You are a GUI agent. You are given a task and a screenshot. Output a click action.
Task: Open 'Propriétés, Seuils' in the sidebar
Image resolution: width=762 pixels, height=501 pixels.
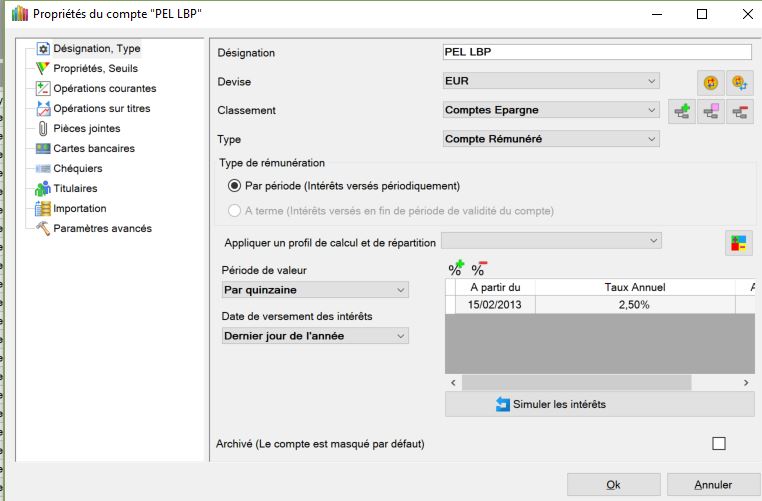pyautogui.click(x=95, y=68)
